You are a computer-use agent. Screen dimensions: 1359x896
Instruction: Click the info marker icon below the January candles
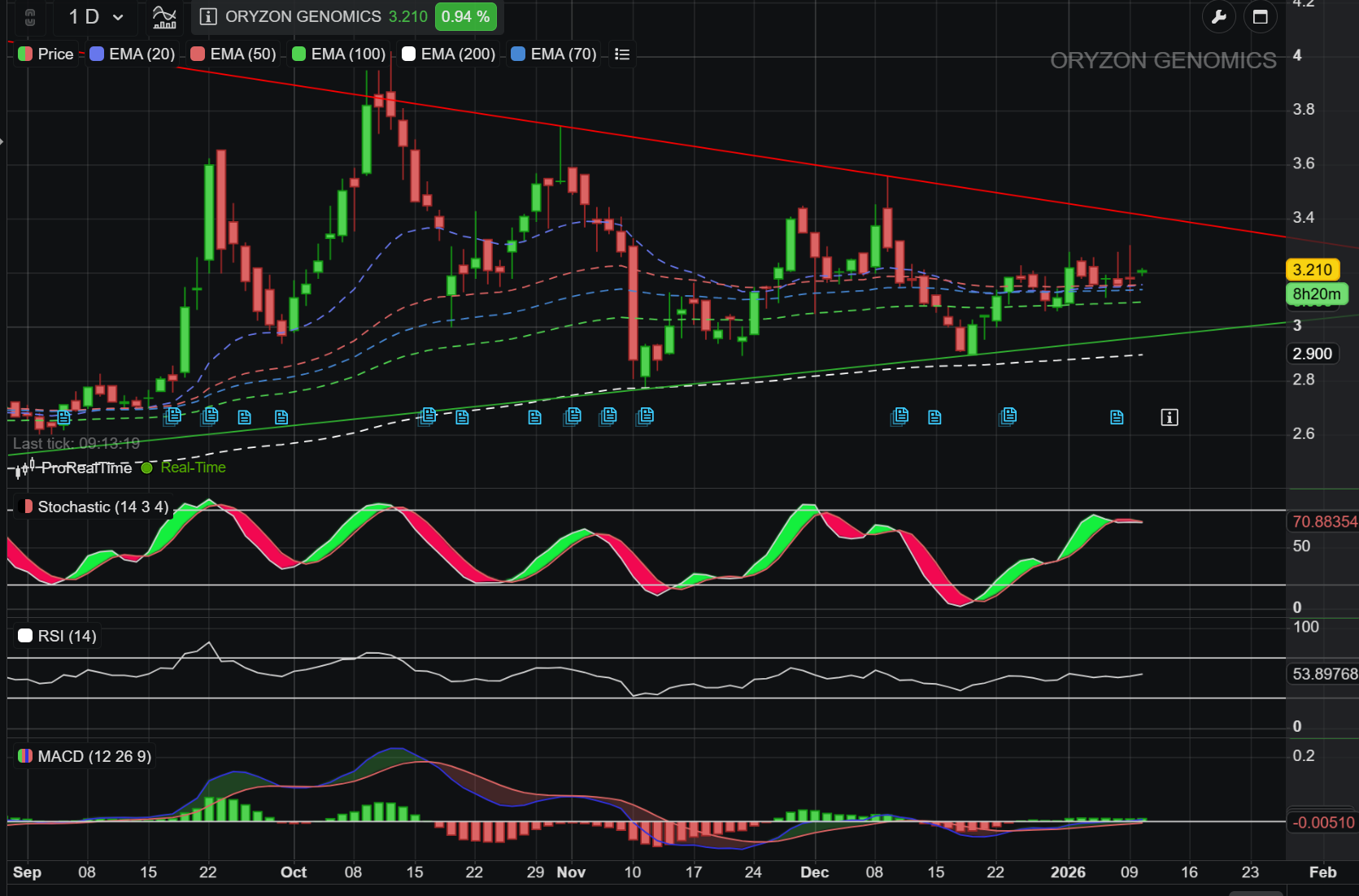click(1169, 418)
